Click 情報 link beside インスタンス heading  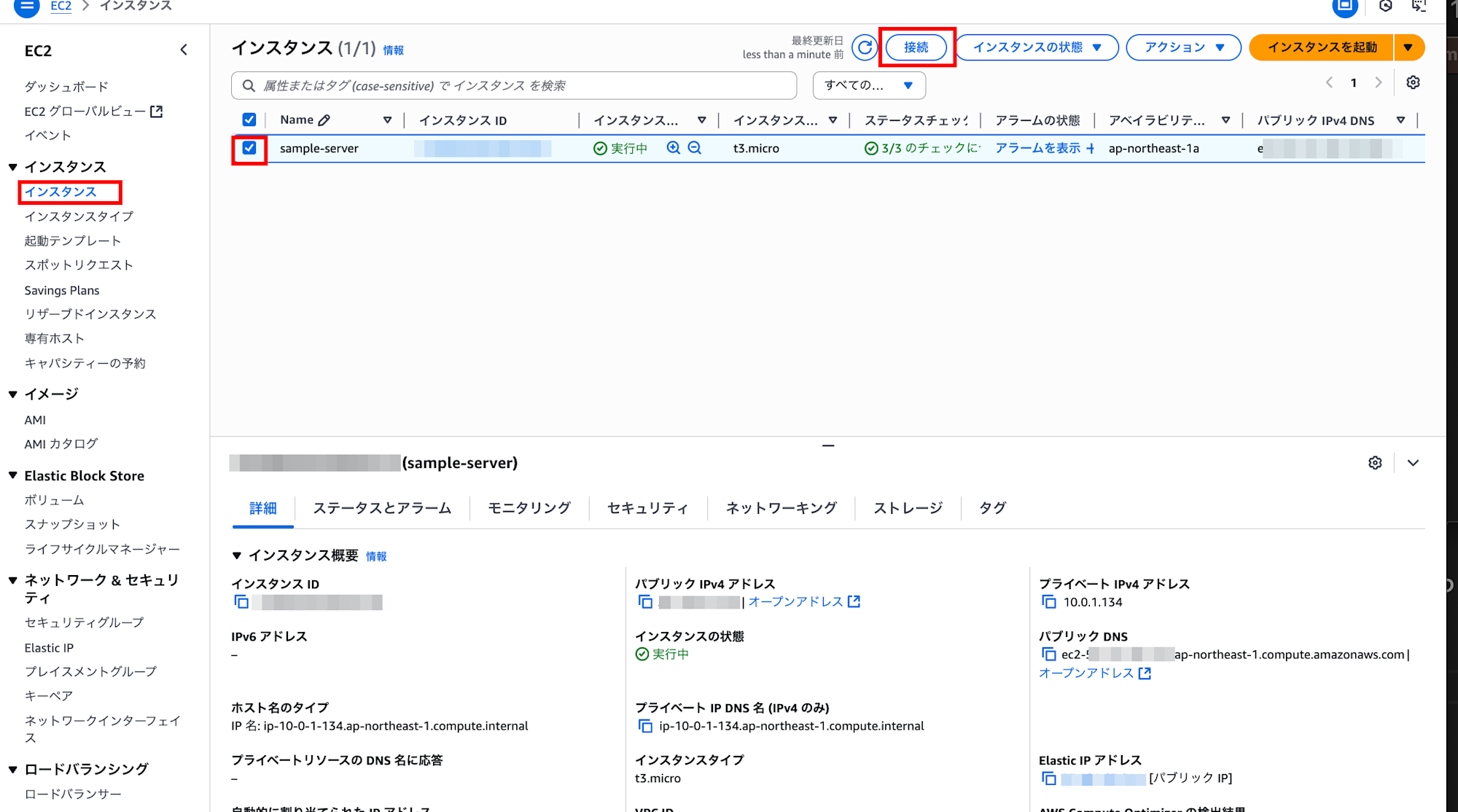click(394, 50)
